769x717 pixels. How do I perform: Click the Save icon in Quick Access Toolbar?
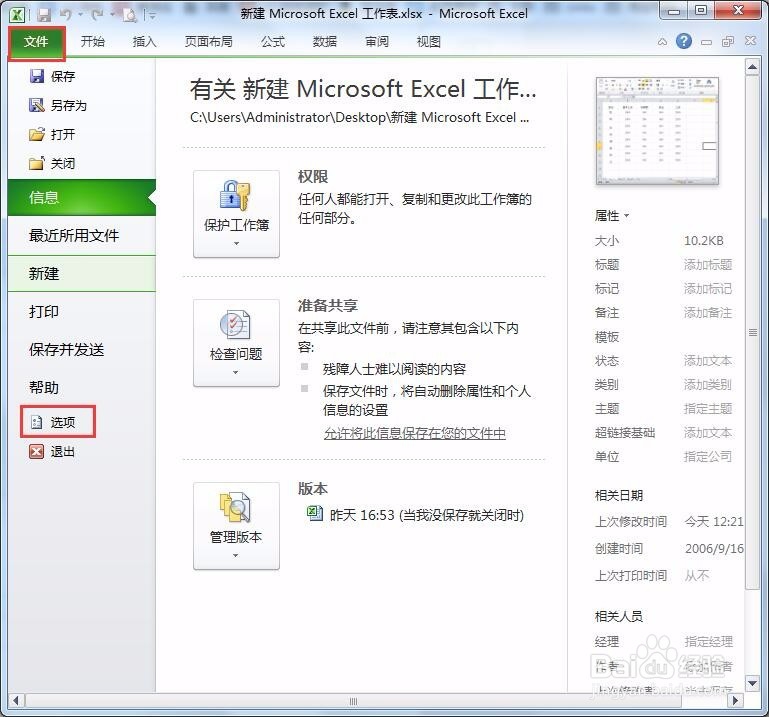tap(44, 15)
